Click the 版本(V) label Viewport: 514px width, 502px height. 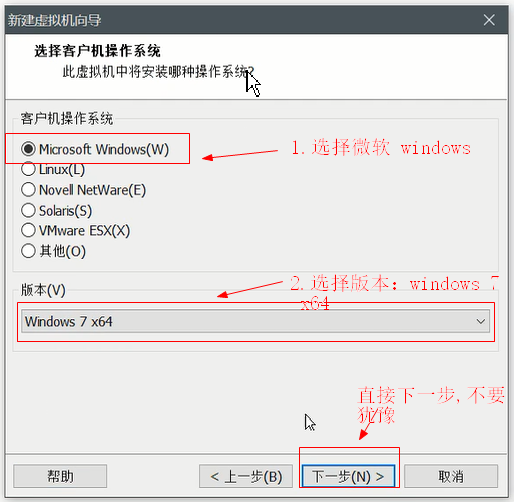43,290
